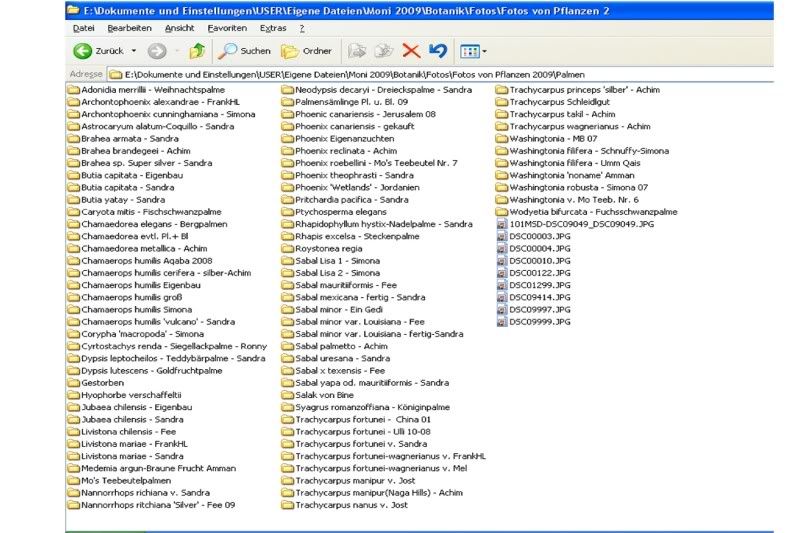Image resolution: width=800 pixels, height=533 pixels.
Task: Open the Favoriten menu
Action: (225, 28)
